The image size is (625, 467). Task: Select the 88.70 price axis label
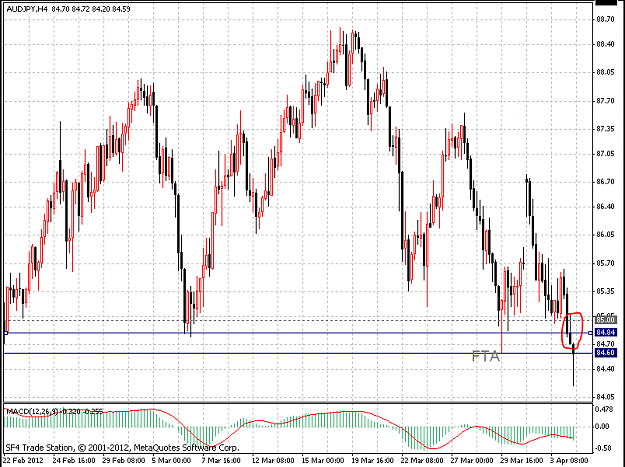pyautogui.click(x=605, y=19)
